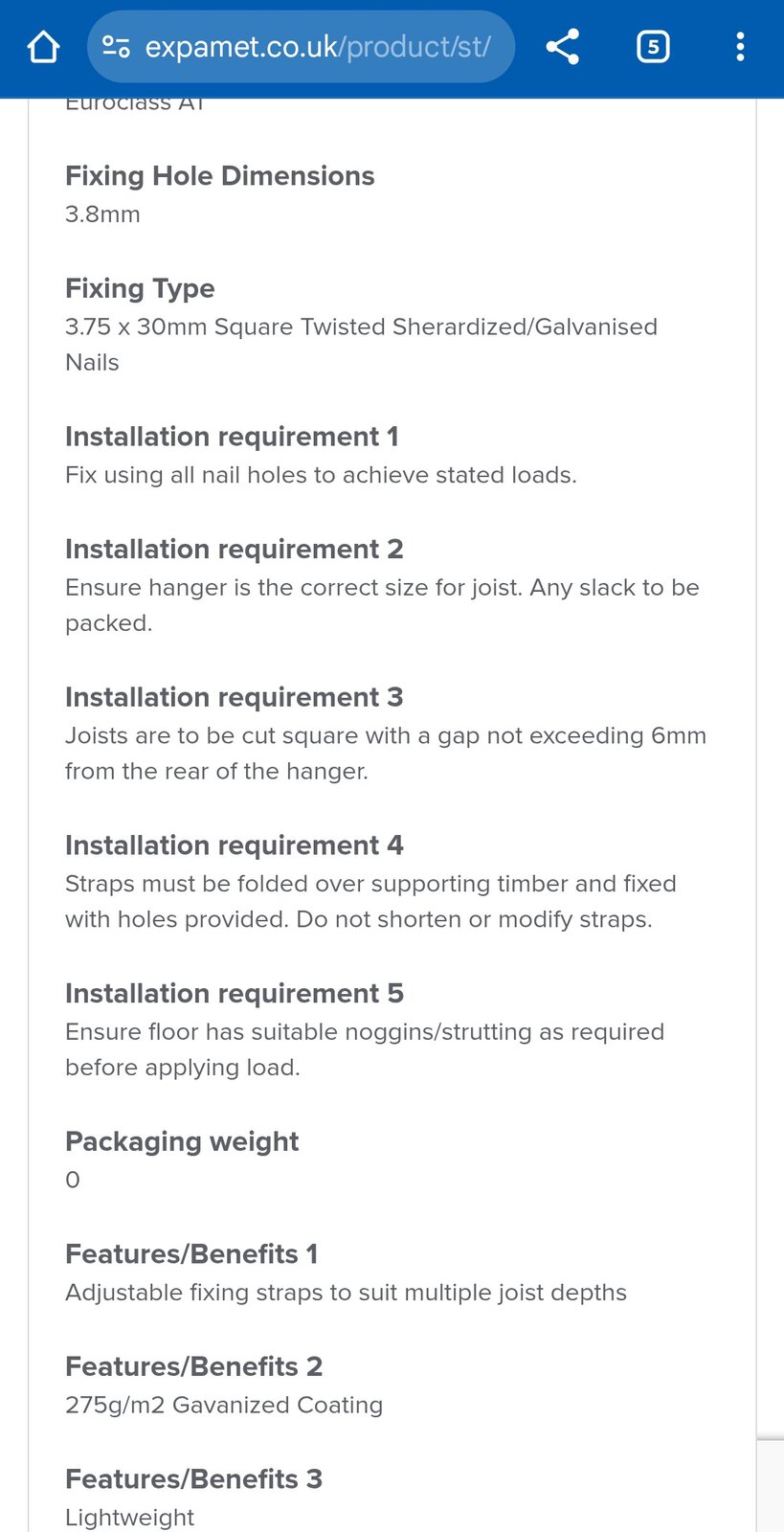The image size is (784, 1532).
Task: Select the Packaging weight section text
Action: point(182,1141)
